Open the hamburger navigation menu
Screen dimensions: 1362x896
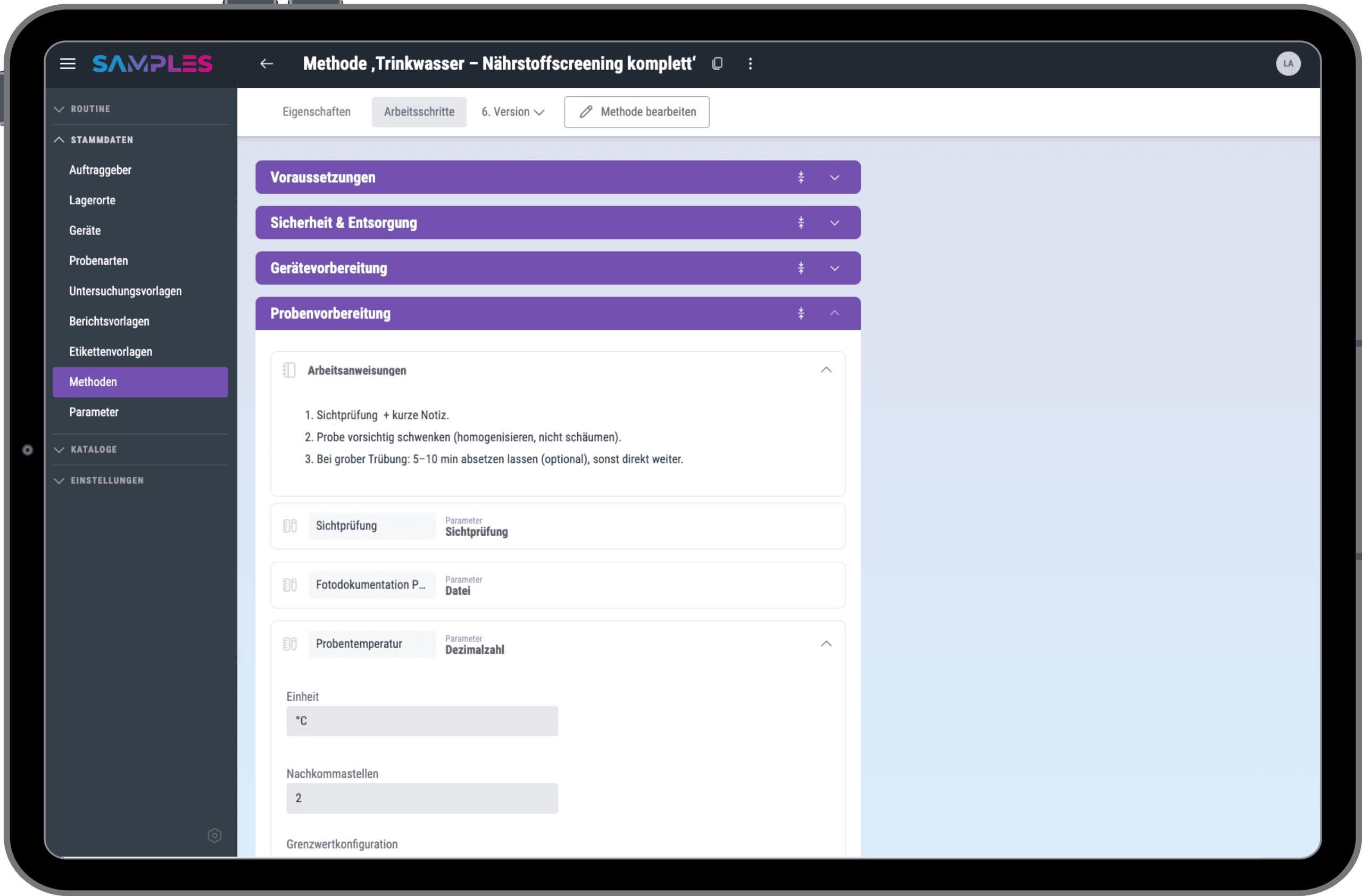click(x=68, y=63)
